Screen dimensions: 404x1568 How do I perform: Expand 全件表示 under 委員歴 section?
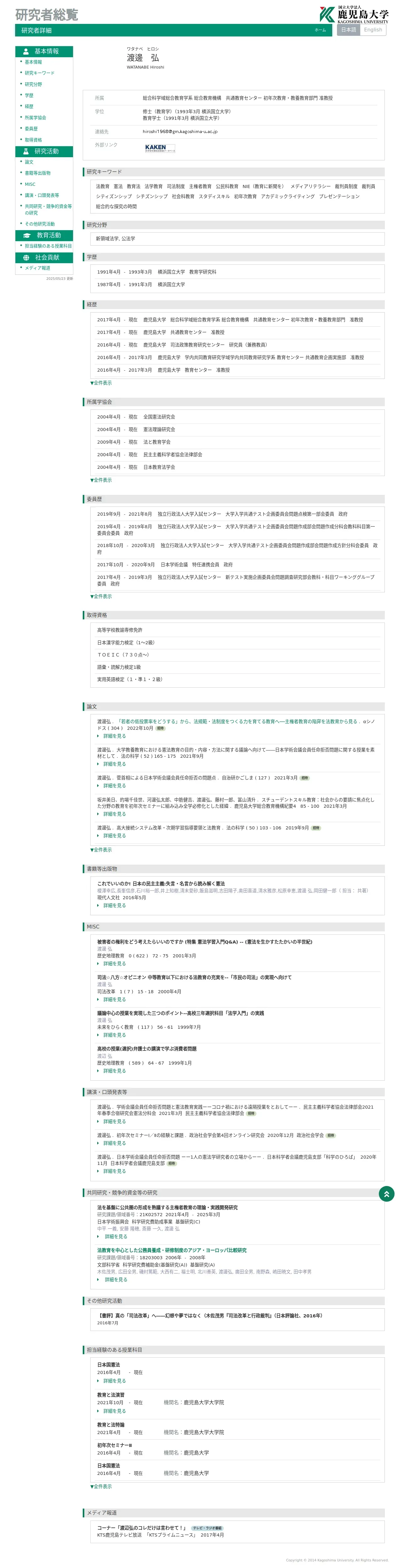pyautogui.click(x=101, y=596)
